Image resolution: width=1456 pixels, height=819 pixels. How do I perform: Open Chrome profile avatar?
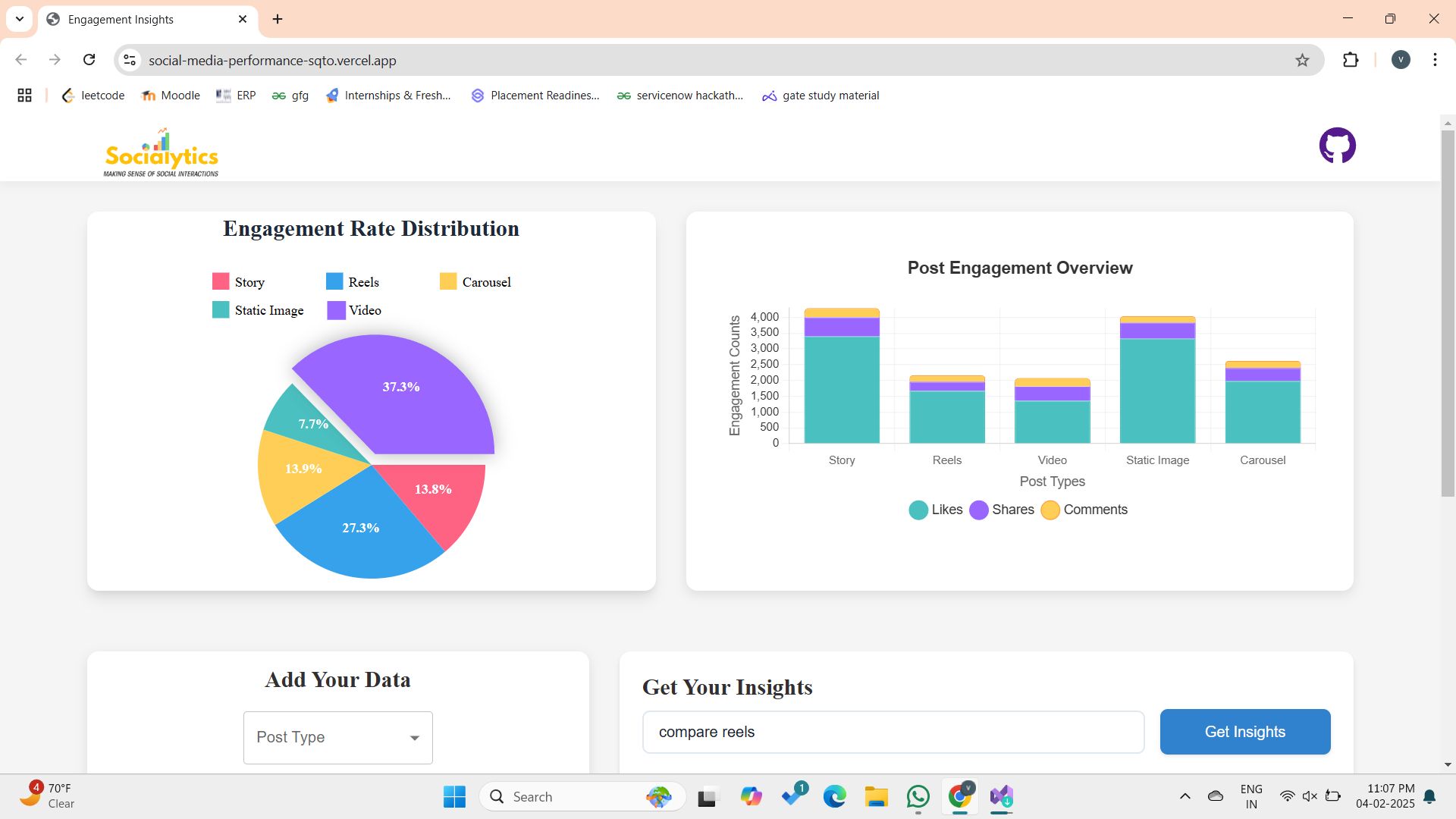(x=1401, y=60)
